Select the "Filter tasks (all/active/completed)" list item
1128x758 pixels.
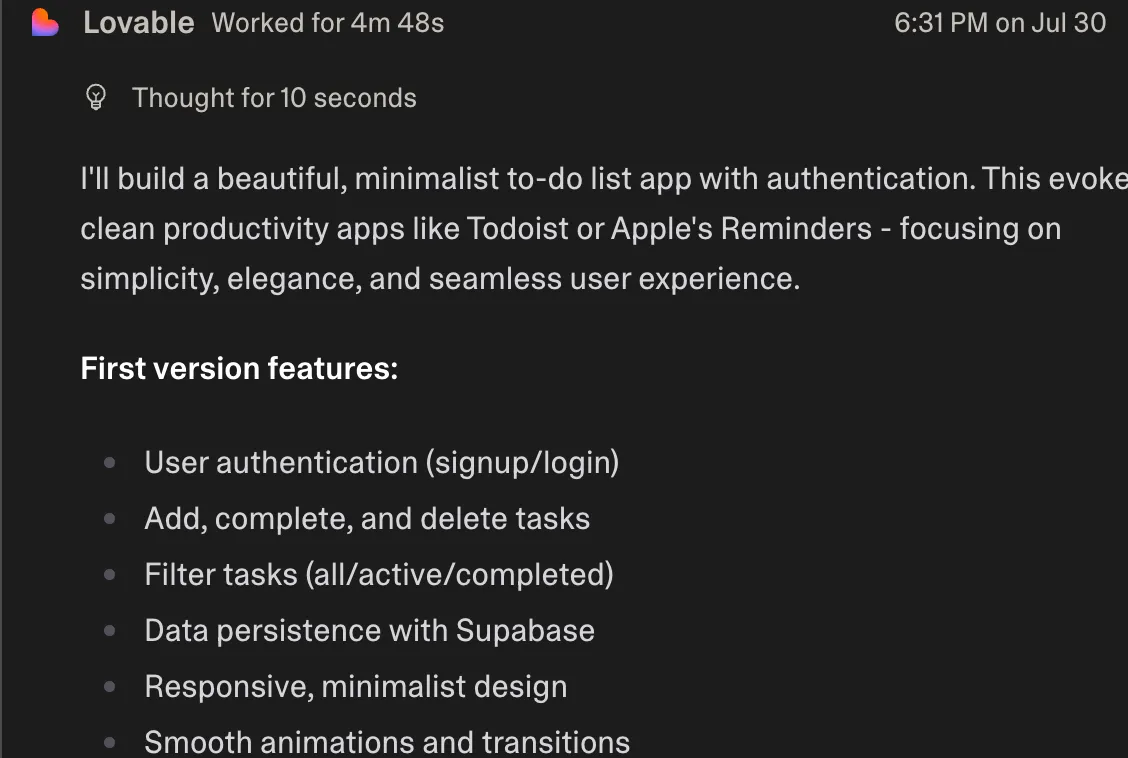point(379,574)
